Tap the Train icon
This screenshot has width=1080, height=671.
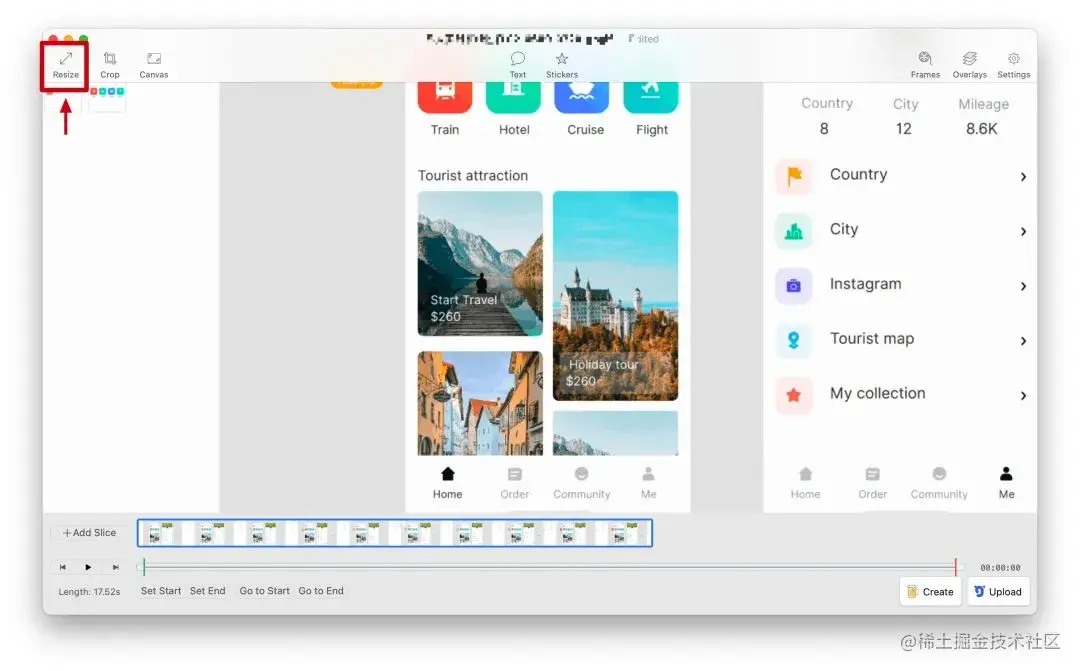pyautogui.click(x=445, y=96)
